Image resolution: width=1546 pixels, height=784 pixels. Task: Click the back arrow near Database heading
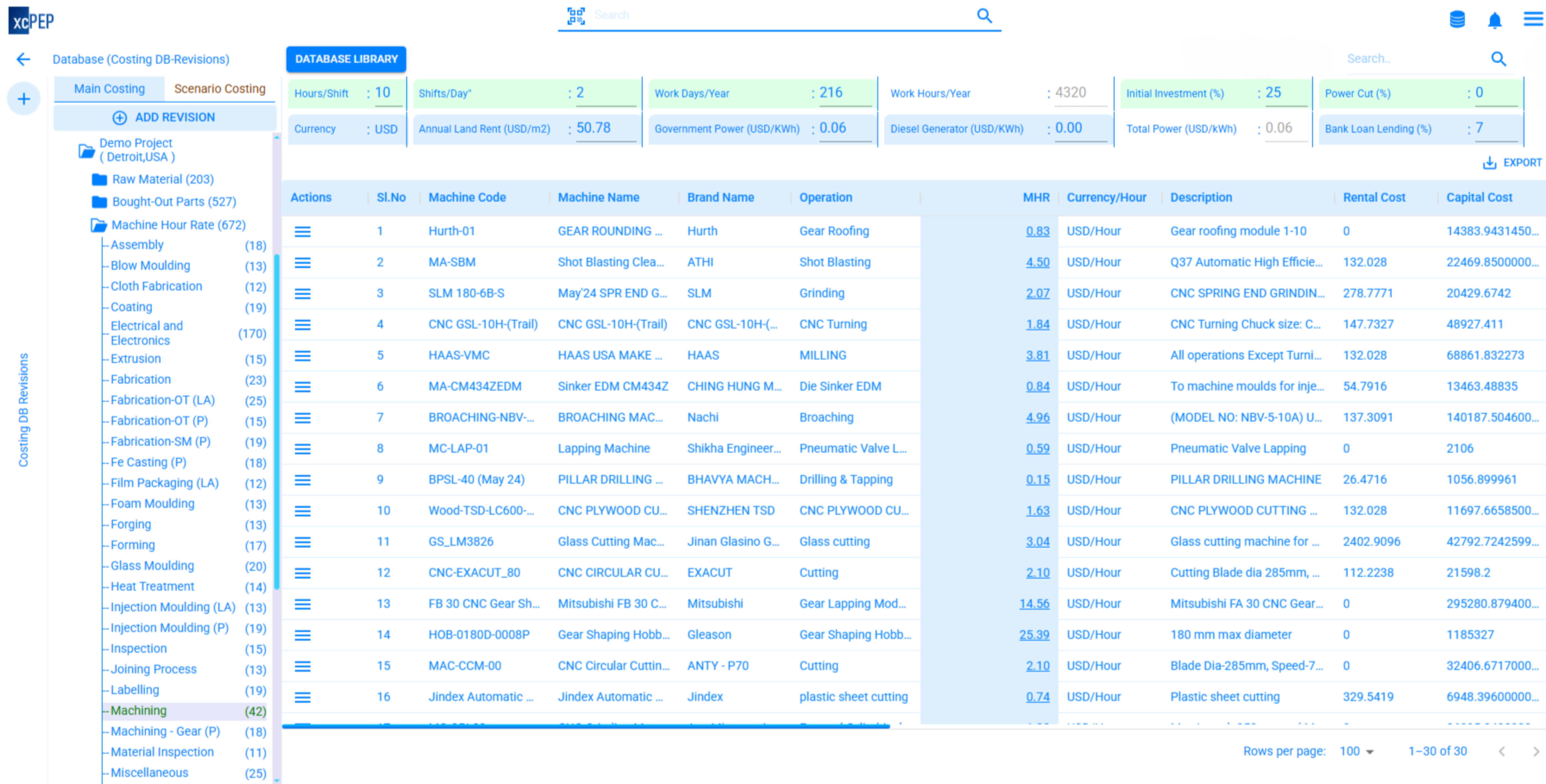[x=23, y=59]
